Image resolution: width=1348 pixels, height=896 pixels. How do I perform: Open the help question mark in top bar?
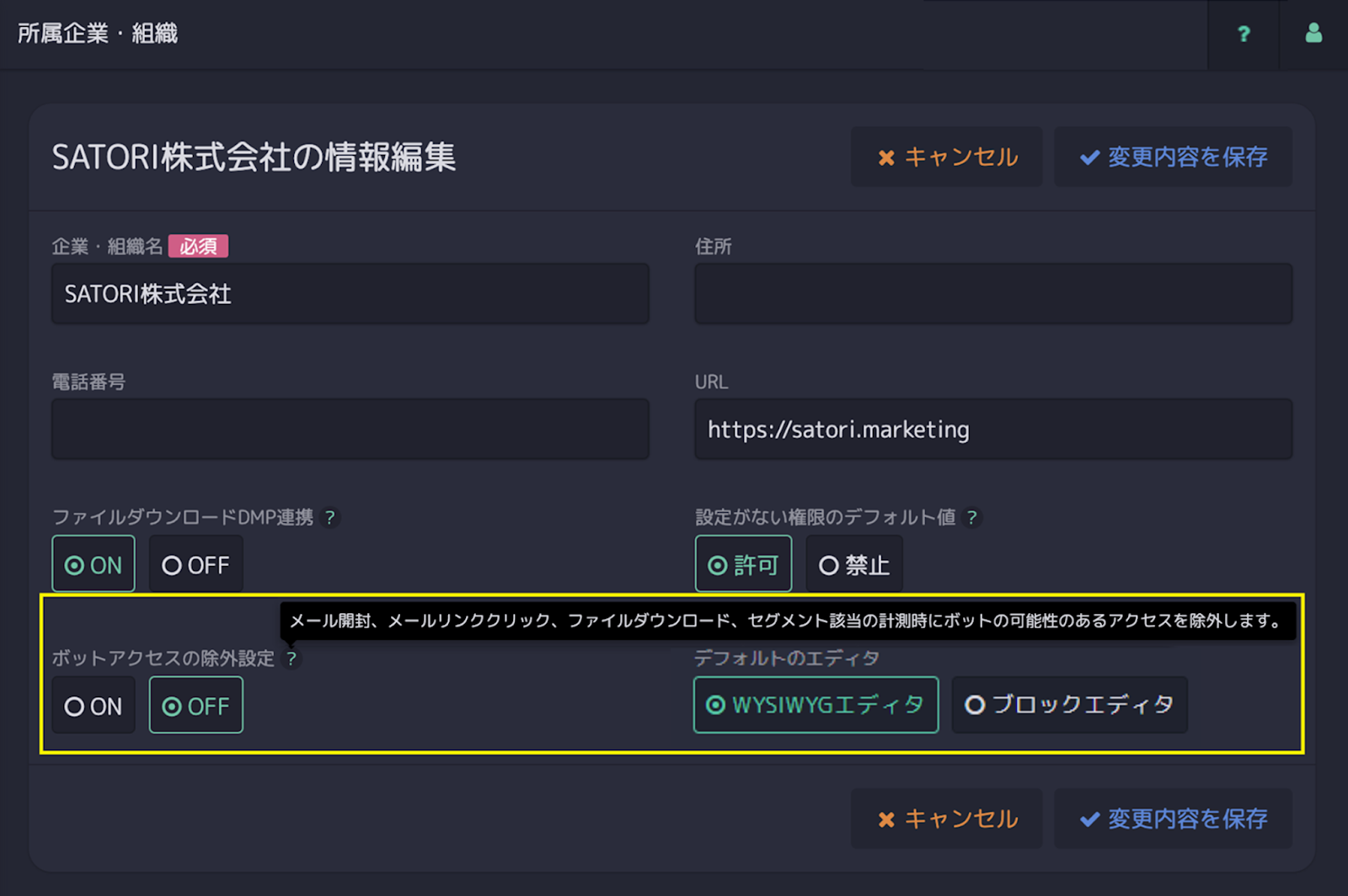point(1244,34)
